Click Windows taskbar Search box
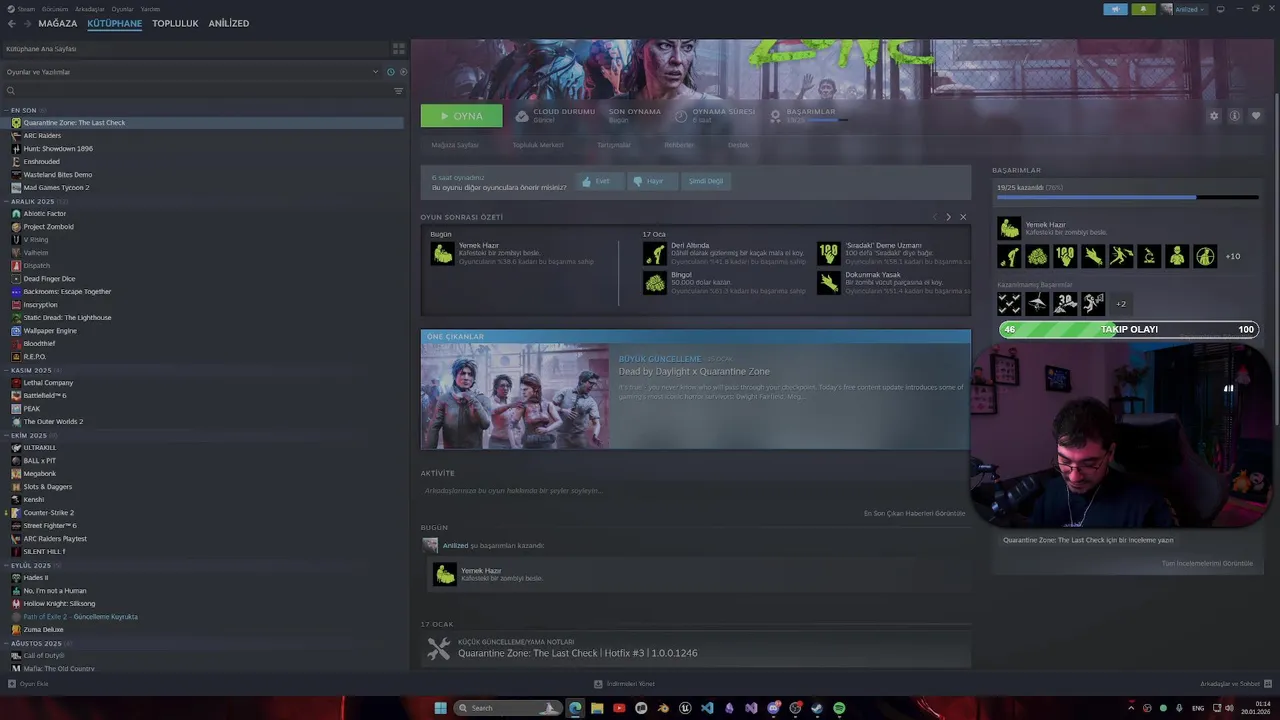 [506, 708]
